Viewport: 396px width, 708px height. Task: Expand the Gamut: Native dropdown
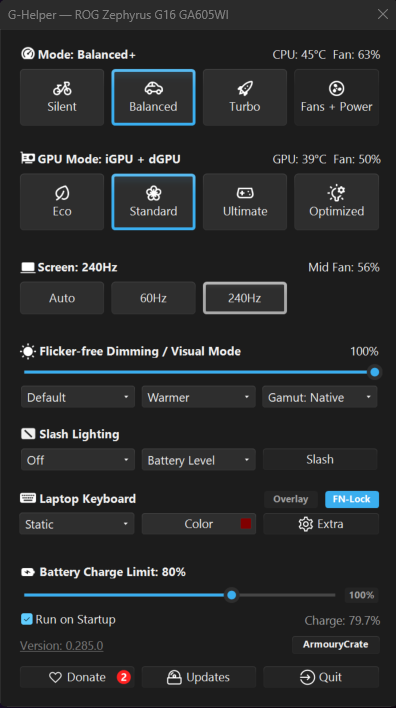(320, 397)
